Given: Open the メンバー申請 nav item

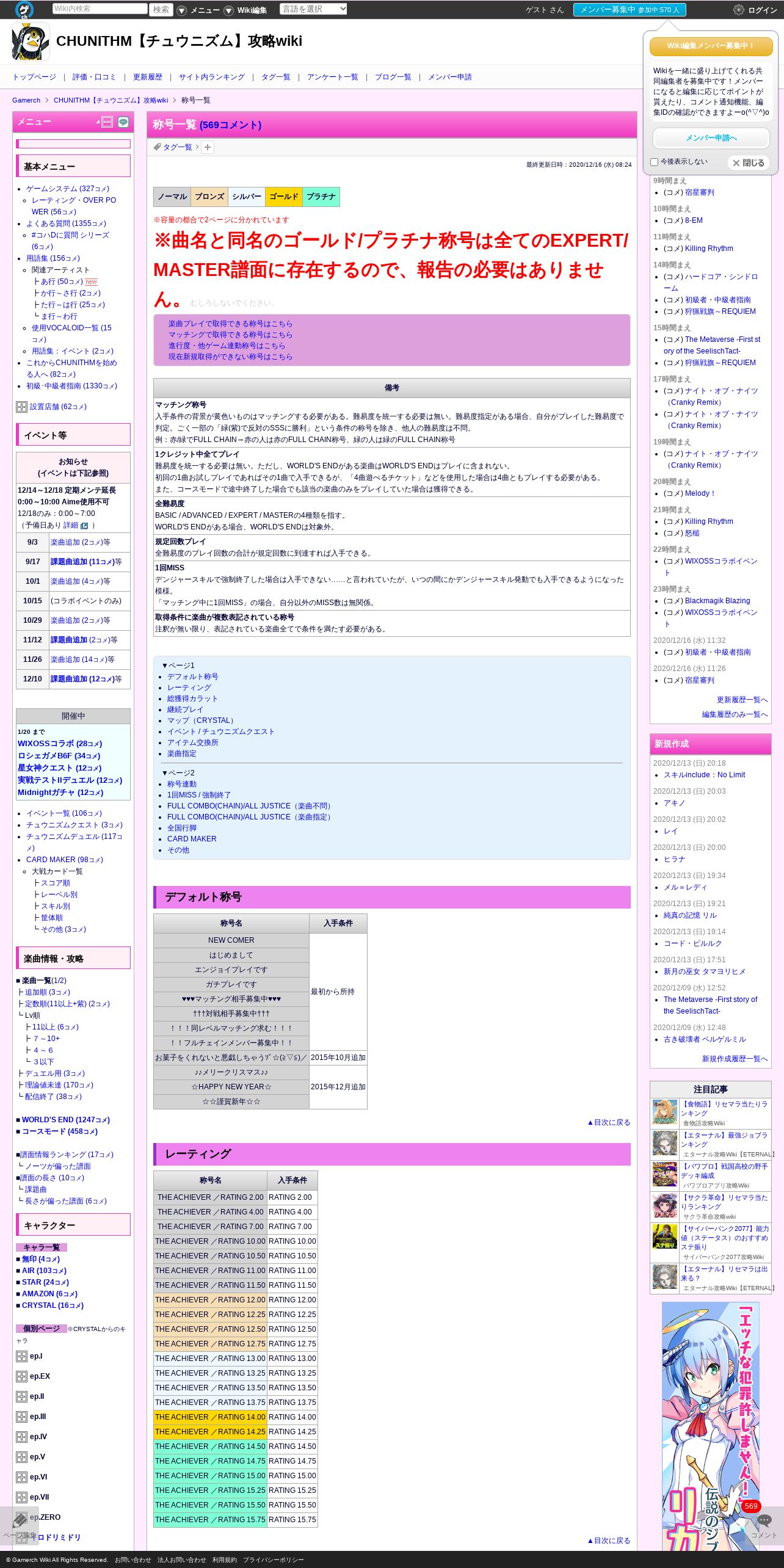Looking at the screenshot, I should tap(450, 77).
